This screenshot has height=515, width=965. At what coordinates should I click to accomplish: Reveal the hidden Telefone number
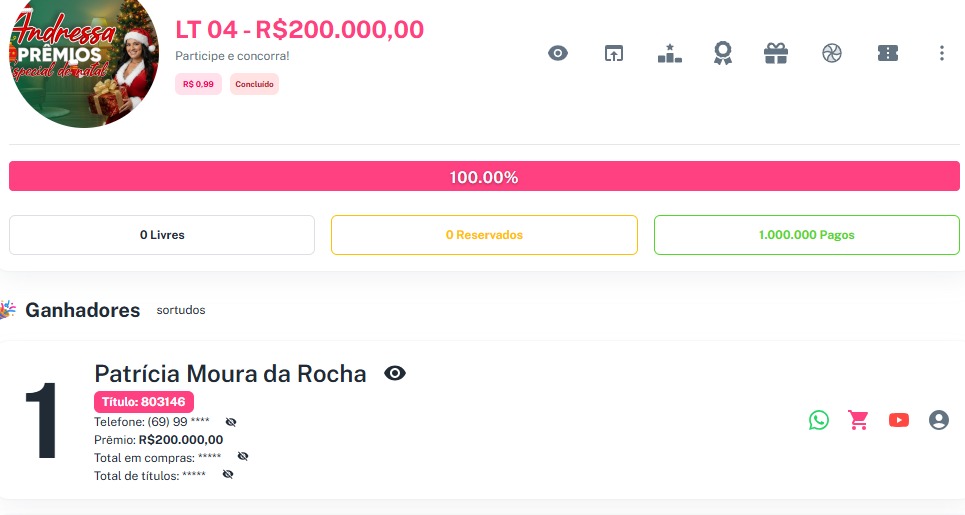click(x=231, y=422)
